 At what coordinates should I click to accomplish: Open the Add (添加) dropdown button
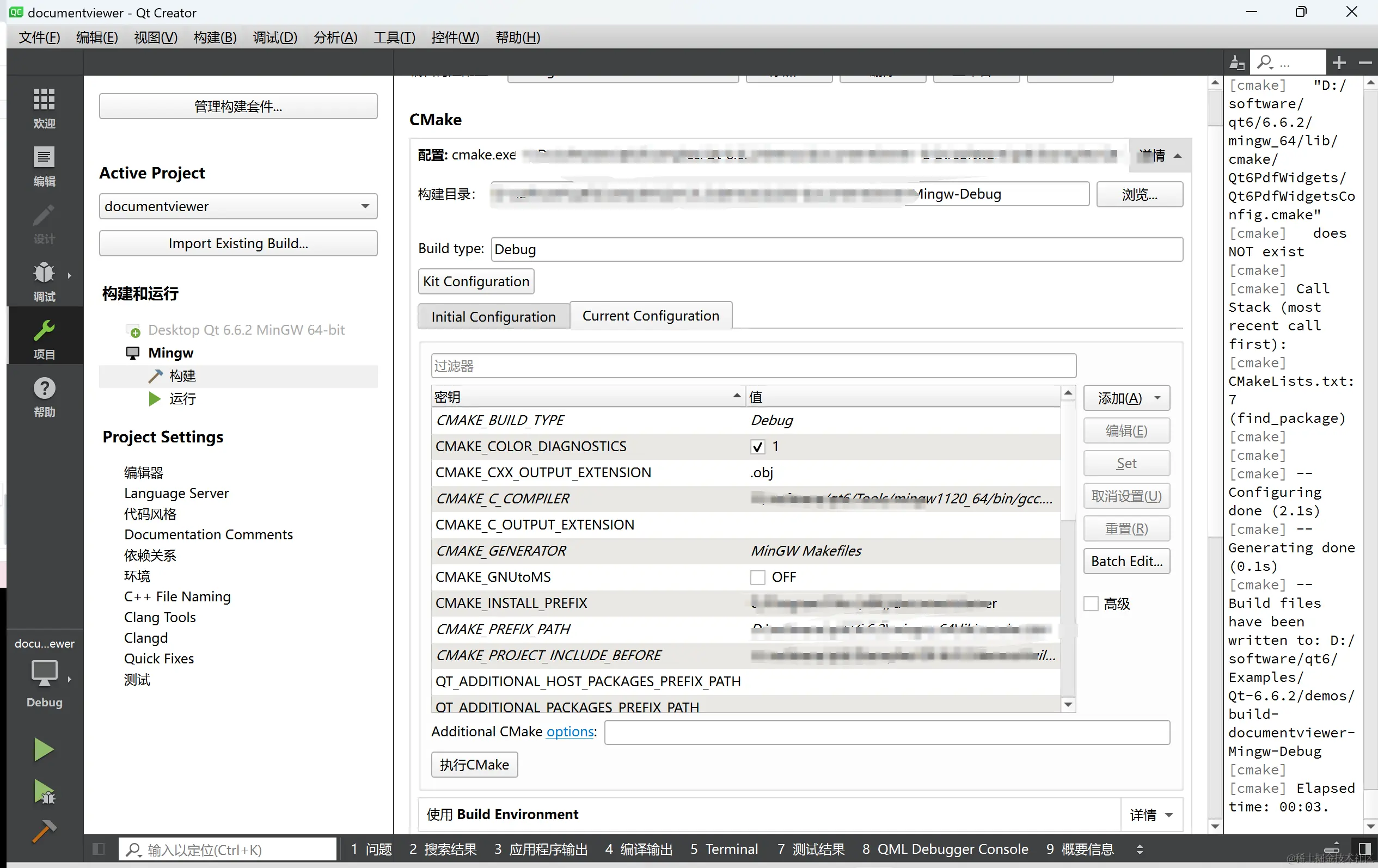click(x=1126, y=398)
